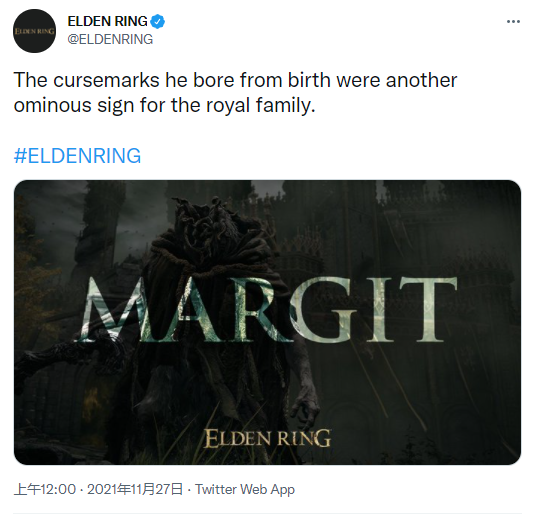537x517 pixels.
Task: Click the 上午12:00 timestamp
Action: [45, 489]
